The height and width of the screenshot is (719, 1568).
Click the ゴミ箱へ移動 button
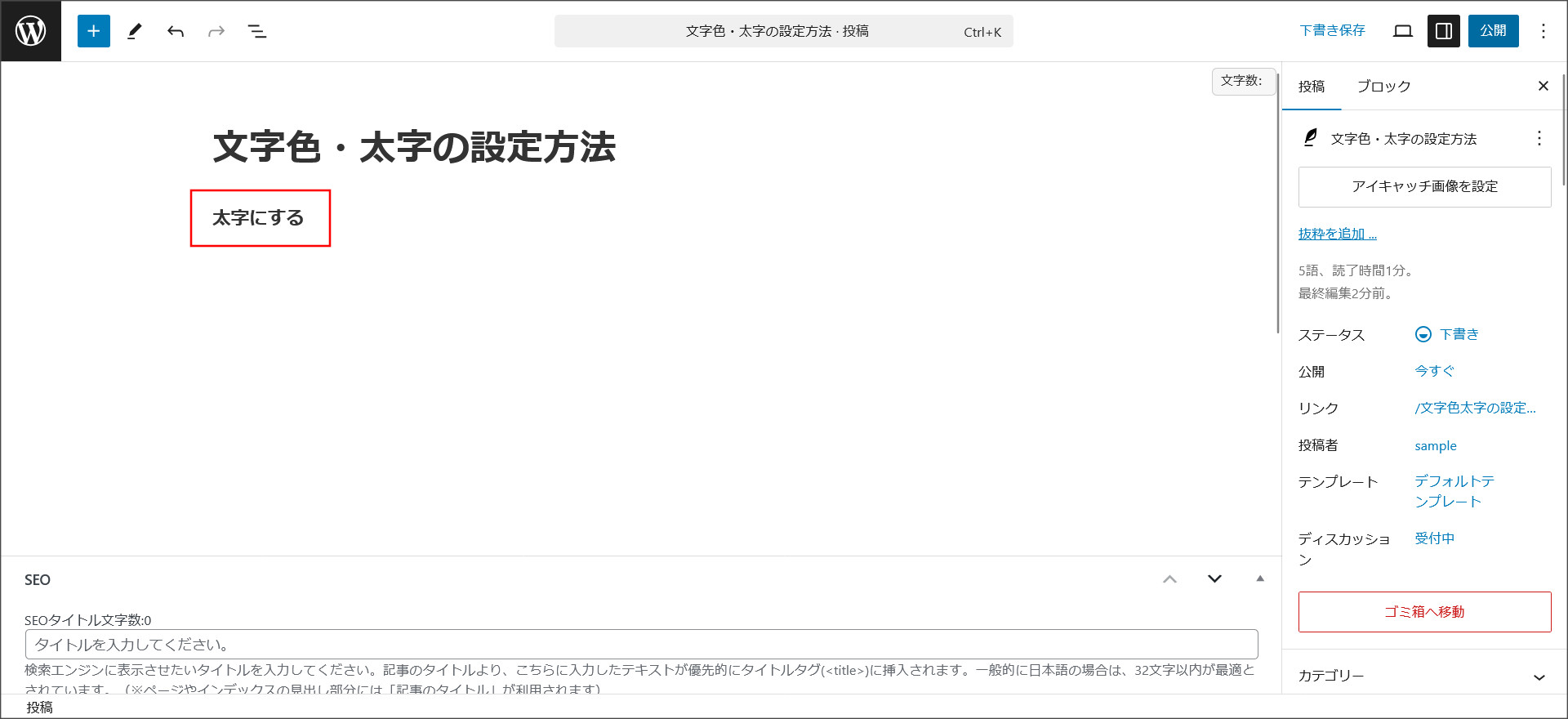click(x=1425, y=612)
